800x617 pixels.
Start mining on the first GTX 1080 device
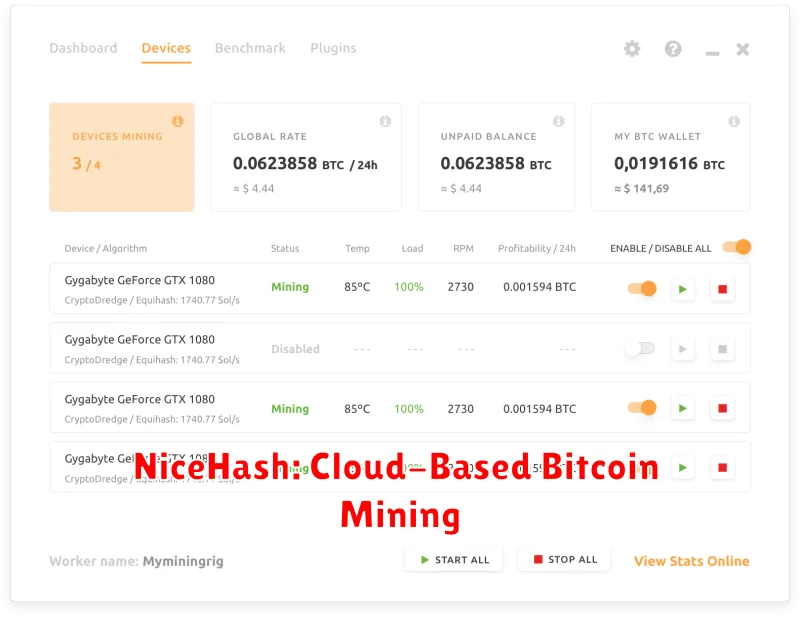click(x=683, y=289)
